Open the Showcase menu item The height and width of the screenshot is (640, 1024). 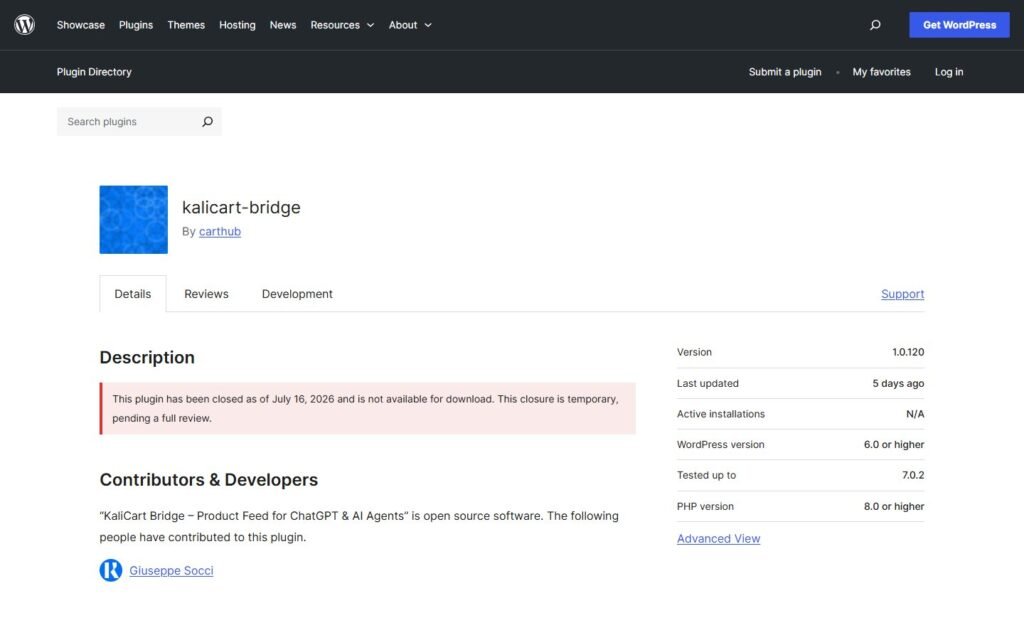pyautogui.click(x=80, y=25)
